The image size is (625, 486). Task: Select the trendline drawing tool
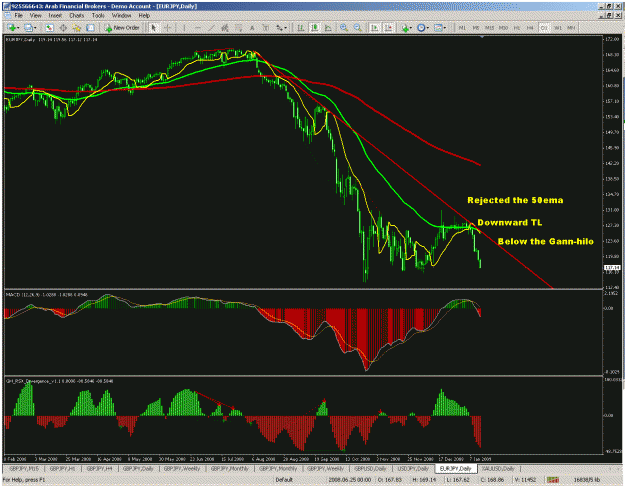pos(211,28)
